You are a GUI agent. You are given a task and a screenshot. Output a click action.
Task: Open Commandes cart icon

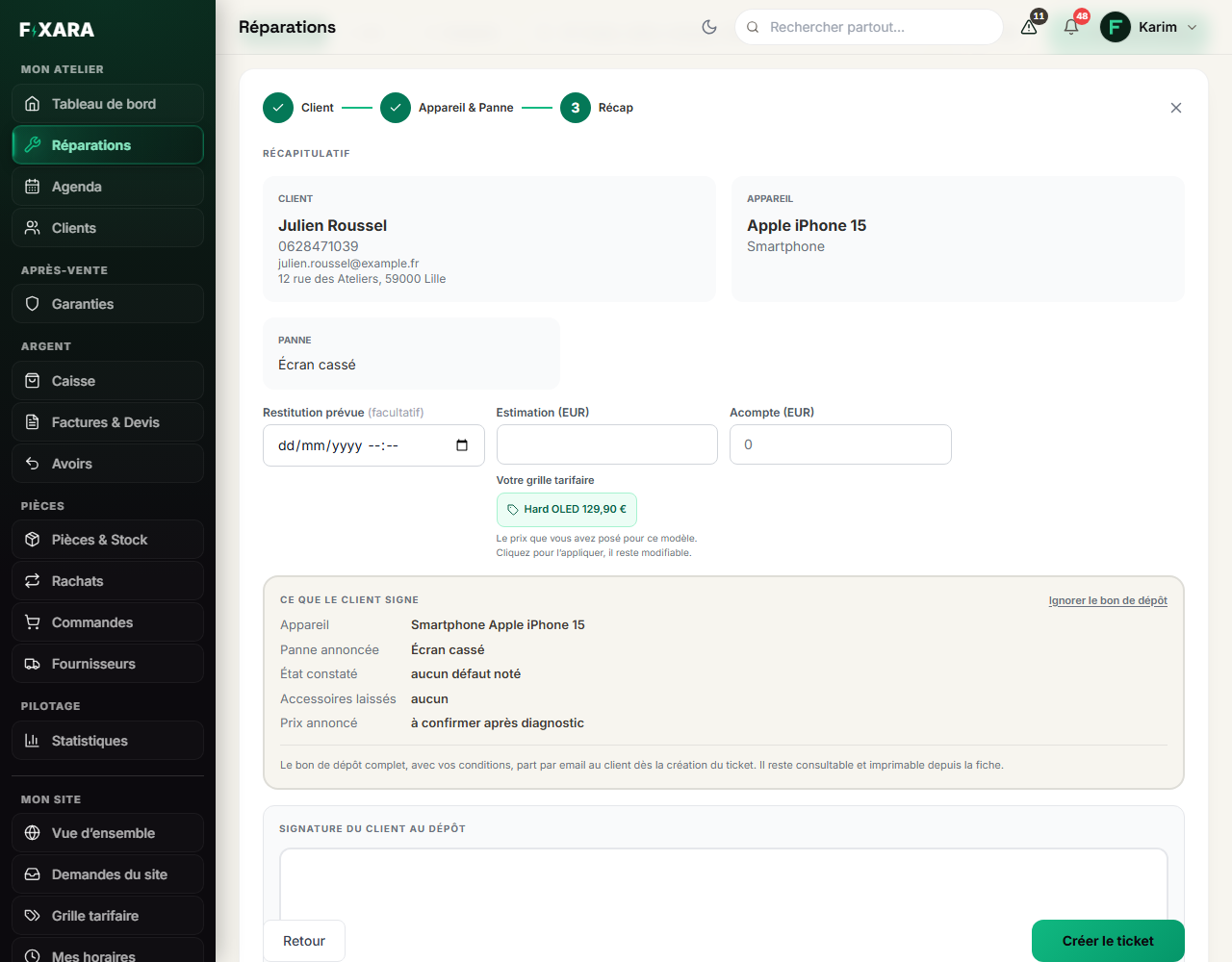33,622
